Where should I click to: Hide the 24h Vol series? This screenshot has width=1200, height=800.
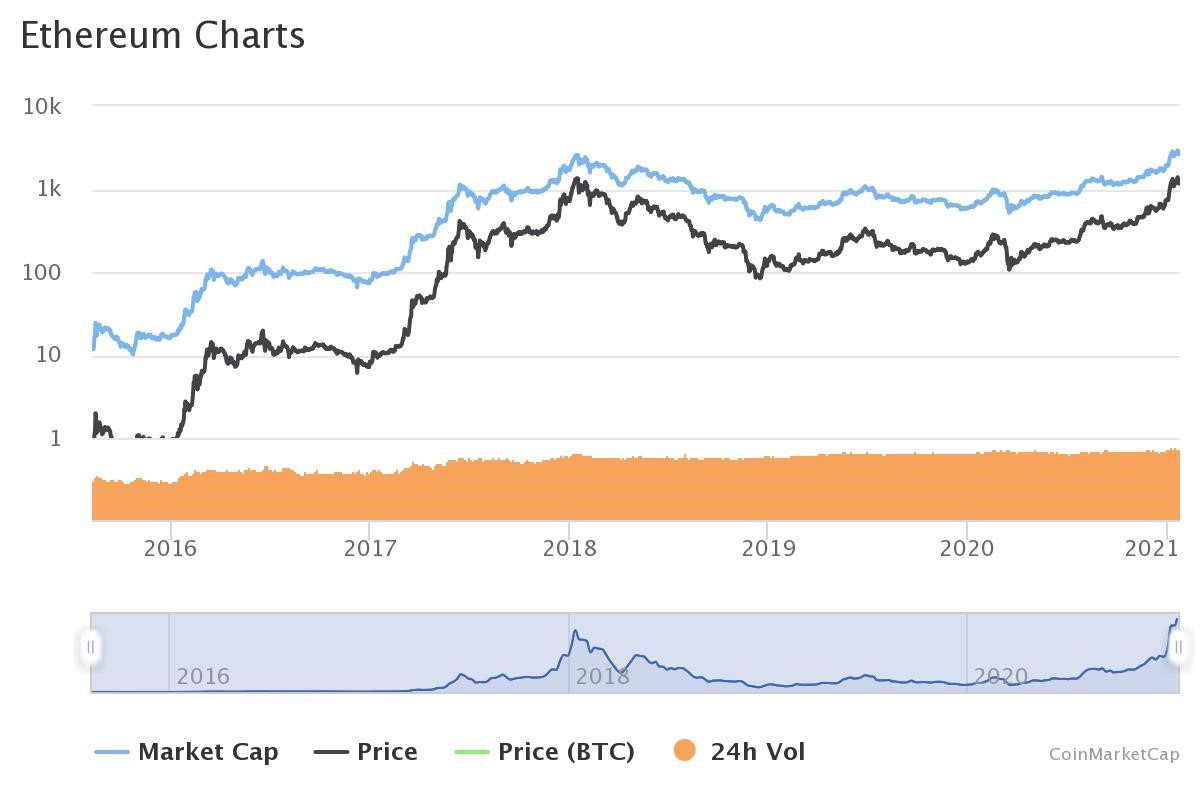(x=757, y=751)
